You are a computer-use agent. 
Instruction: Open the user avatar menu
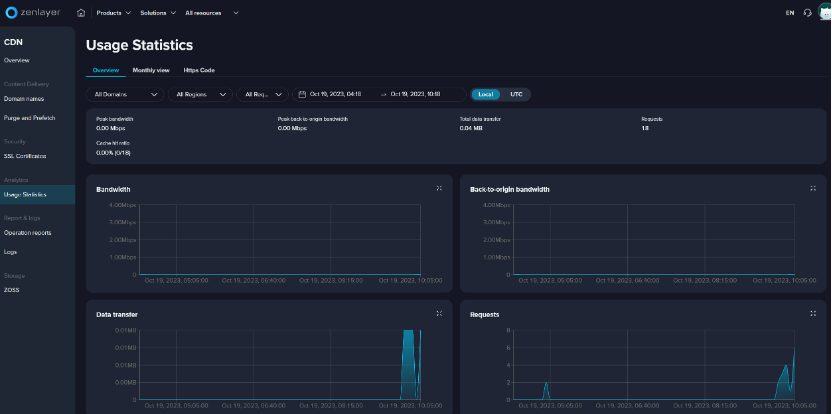[x=823, y=12]
